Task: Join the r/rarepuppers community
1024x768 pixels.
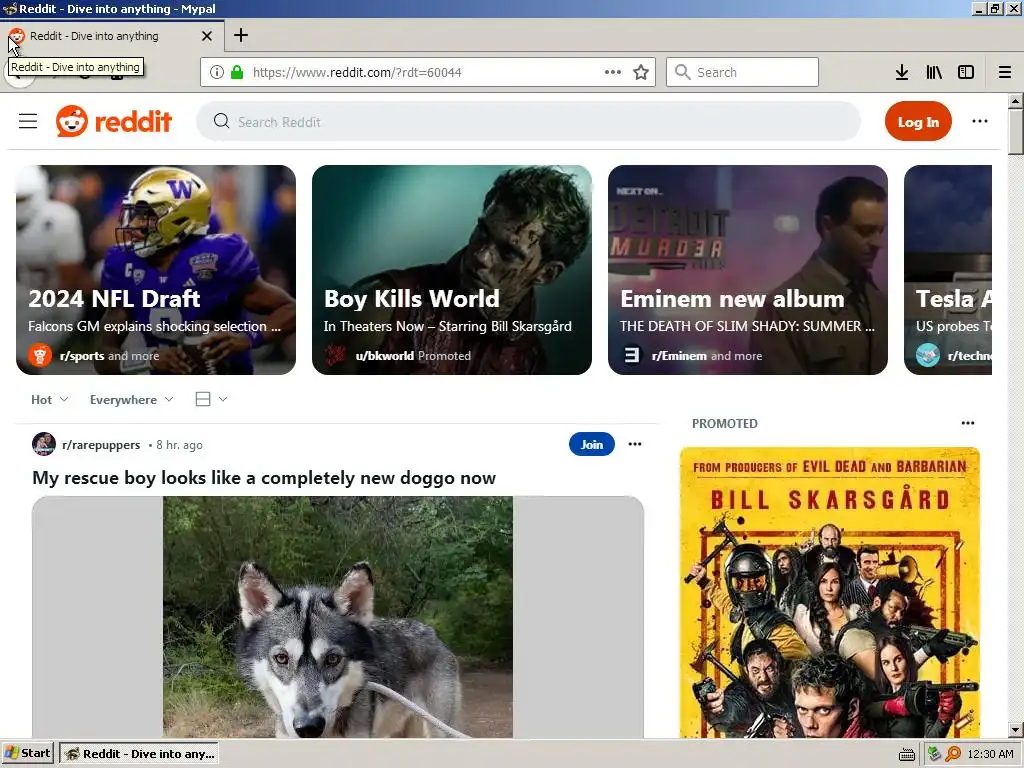Action: click(x=592, y=444)
